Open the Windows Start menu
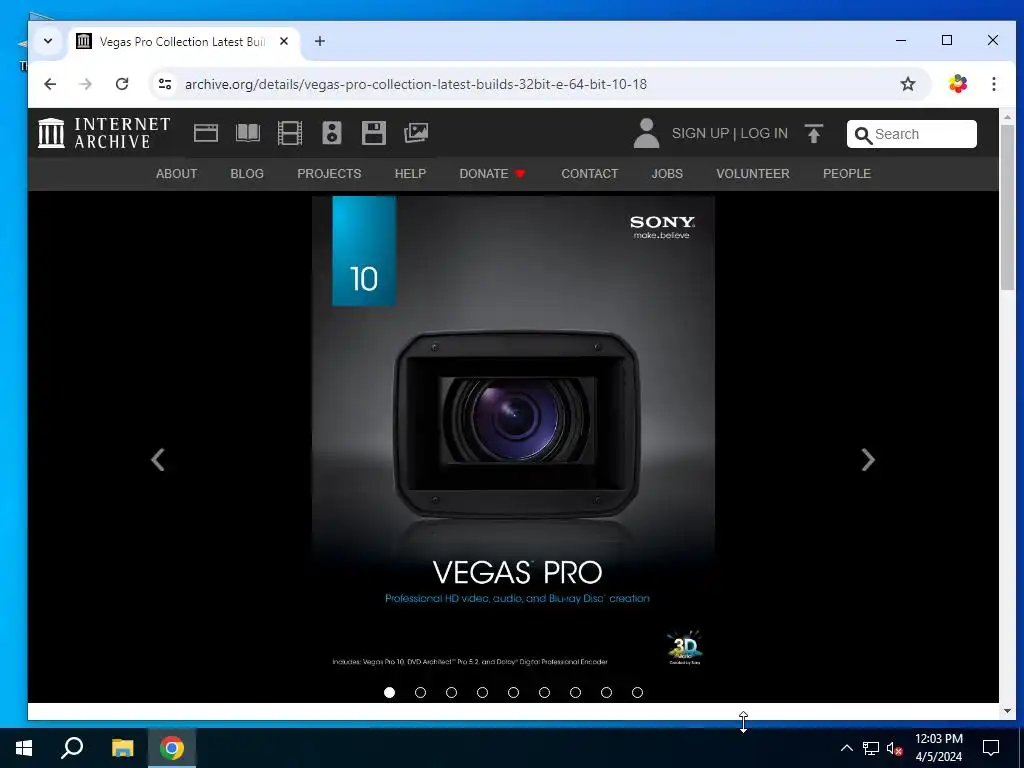This screenshot has width=1024, height=768. pos(24,748)
